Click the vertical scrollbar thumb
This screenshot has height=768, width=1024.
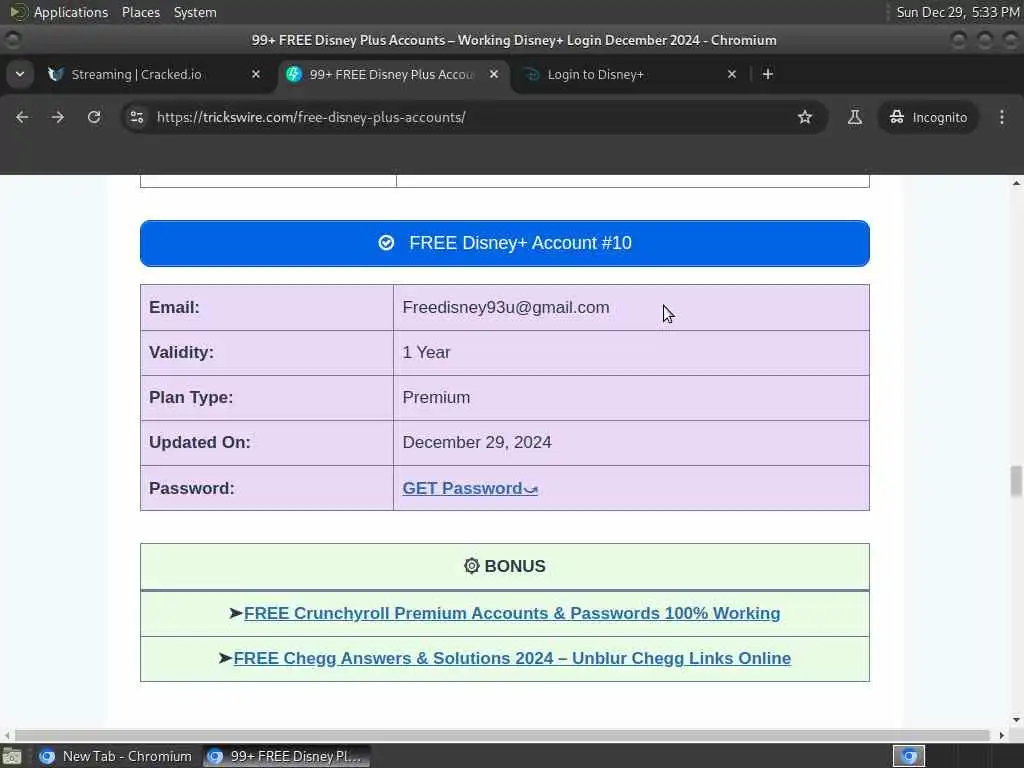(x=1016, y=481)
